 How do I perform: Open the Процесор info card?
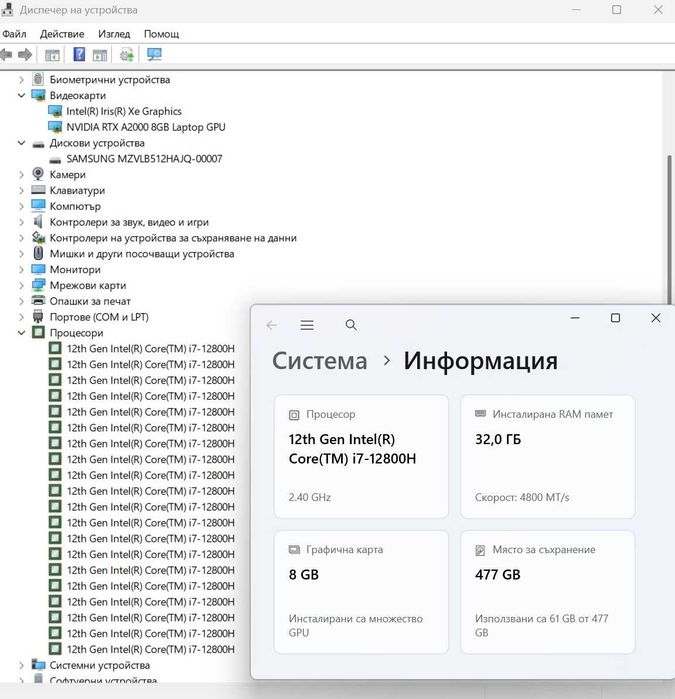tap(361, 456)
